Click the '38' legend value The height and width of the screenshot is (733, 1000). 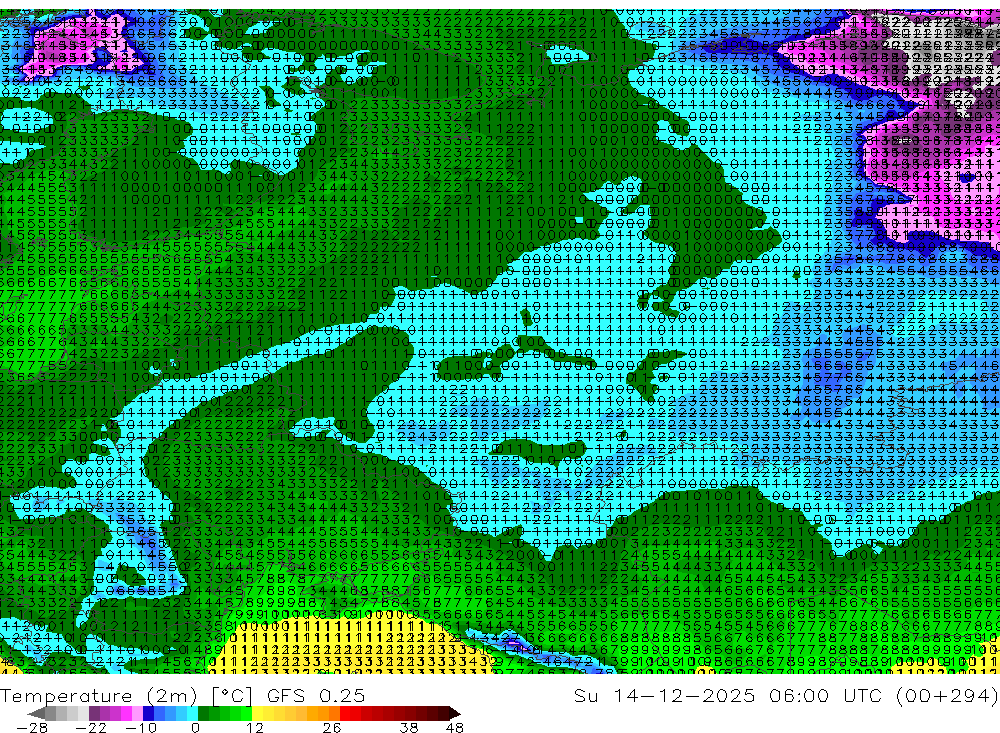click(x=409, y=728)
